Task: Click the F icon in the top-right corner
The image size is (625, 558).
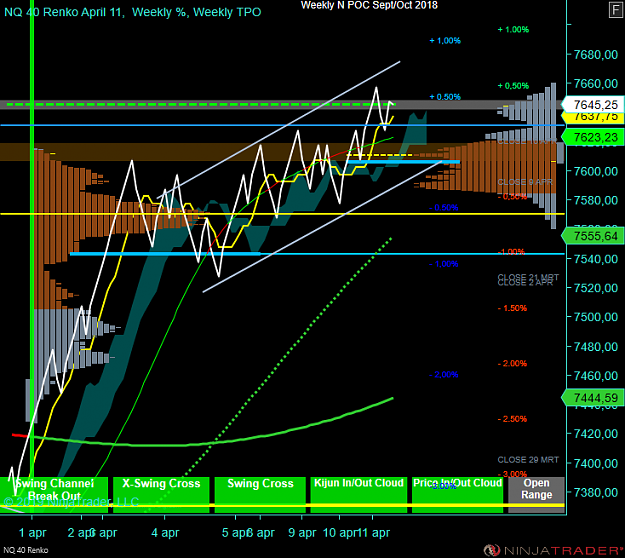Action: (616, 10)
